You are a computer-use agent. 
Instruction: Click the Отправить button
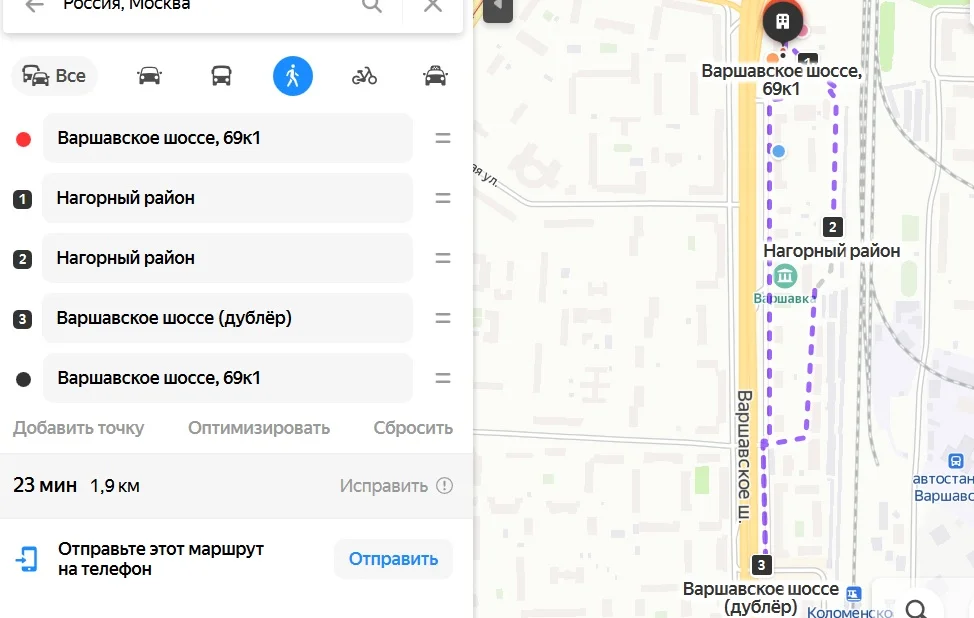click(x=393, y=559)
